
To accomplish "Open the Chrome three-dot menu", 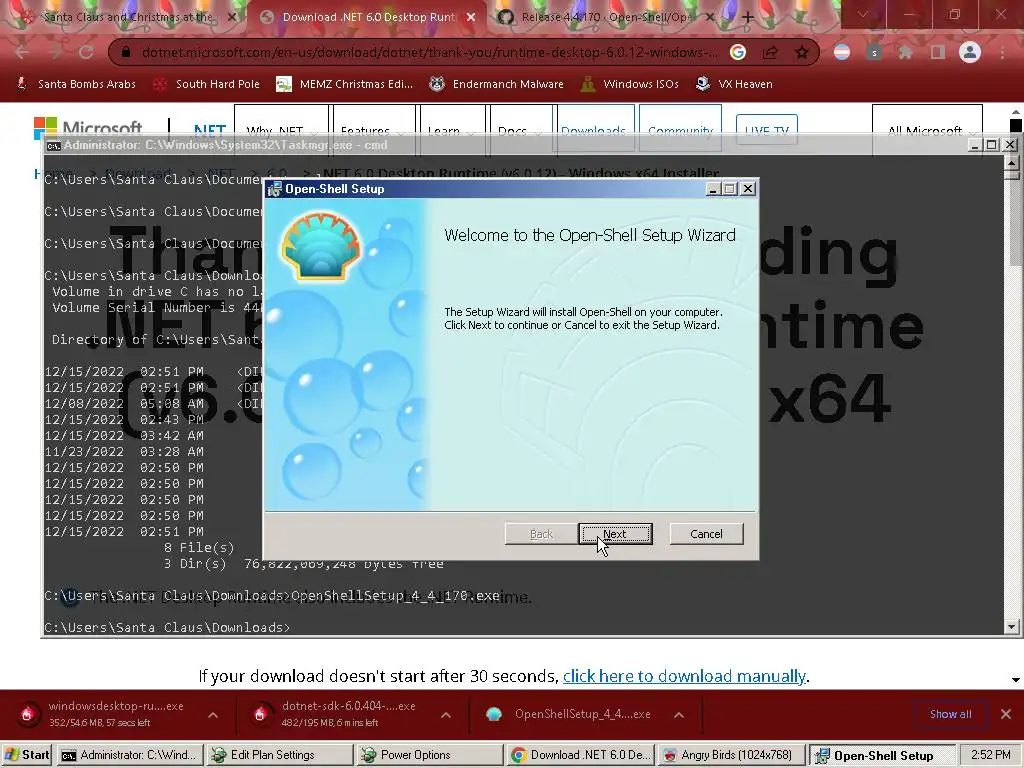I will click(1002, 52).
